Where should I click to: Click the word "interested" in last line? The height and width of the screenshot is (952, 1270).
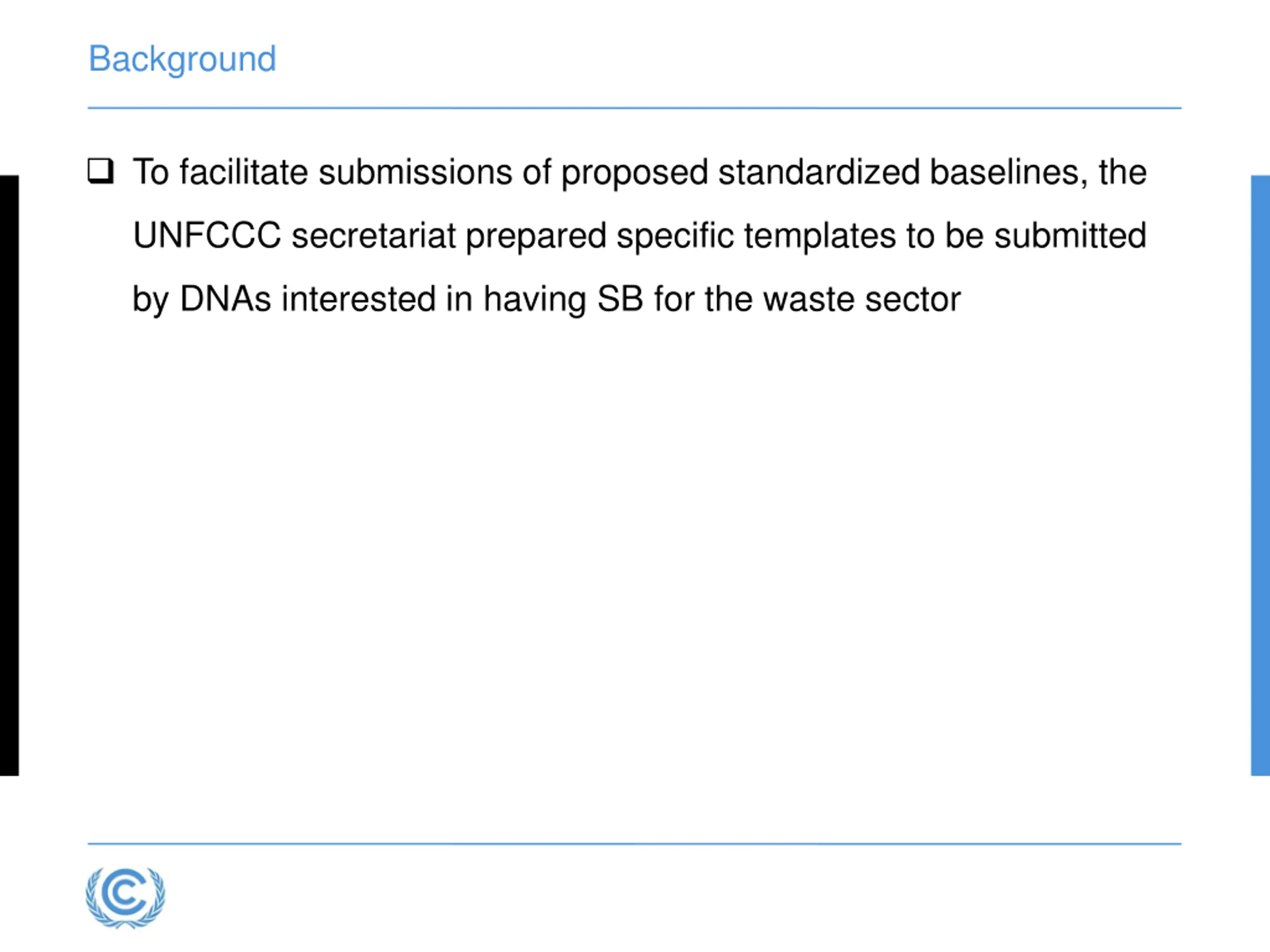[358, 299]
